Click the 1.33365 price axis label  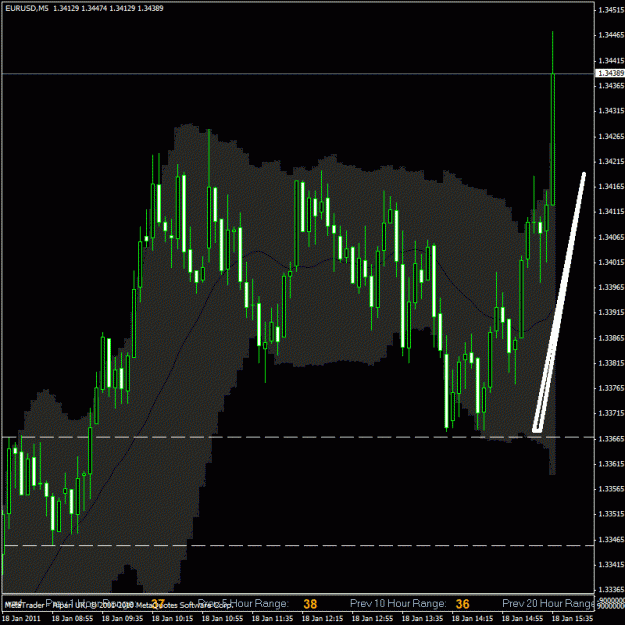pos(611,590)
